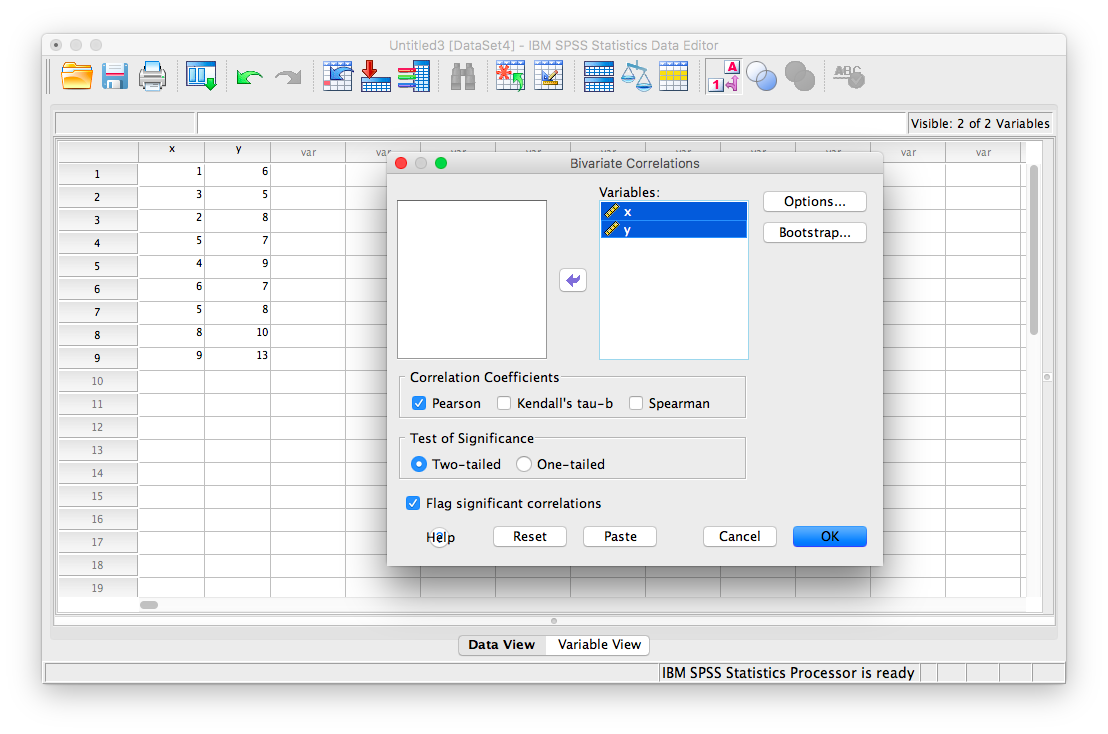Screen dimensions: 1108x734
Task: Click the vertical scrollbar of the data grid
Action: tap(1034, 250)
